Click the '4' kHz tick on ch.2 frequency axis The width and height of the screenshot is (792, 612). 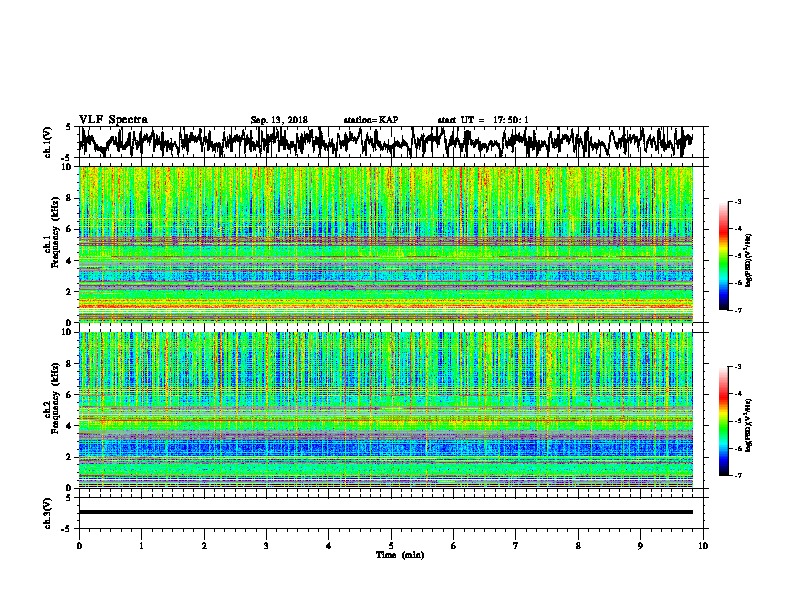(x=70, y=426)
